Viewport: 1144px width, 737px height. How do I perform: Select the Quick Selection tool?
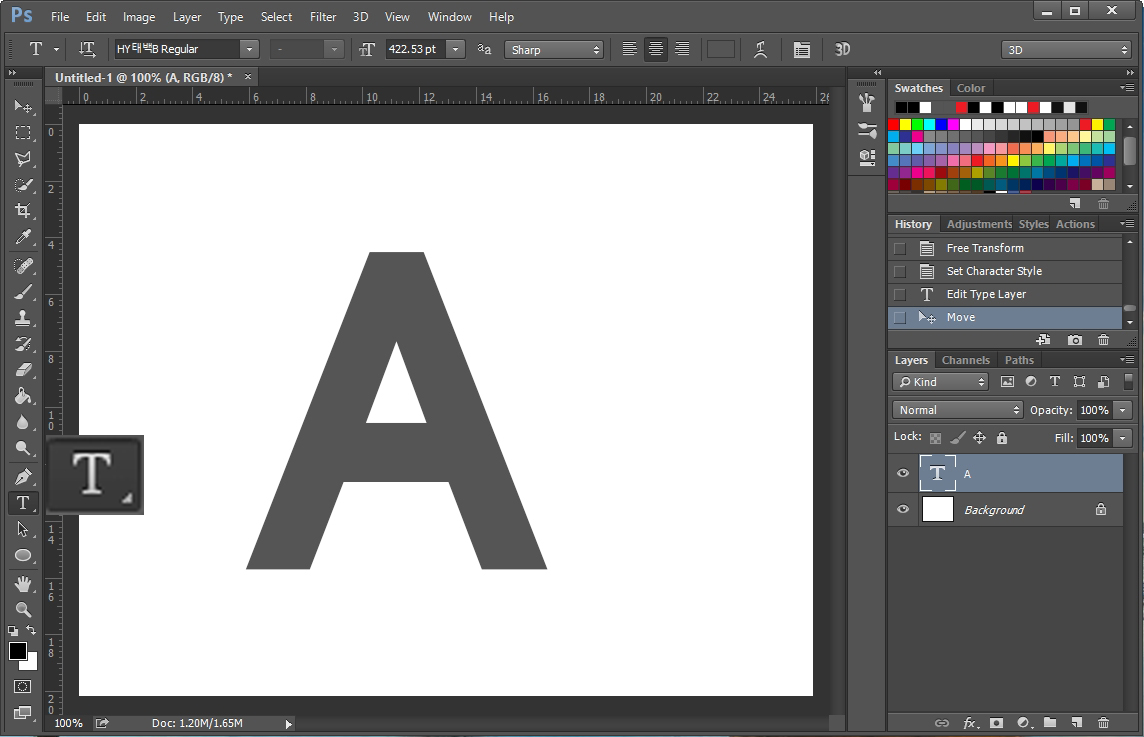pyautogui.click(x=23, y=185)
